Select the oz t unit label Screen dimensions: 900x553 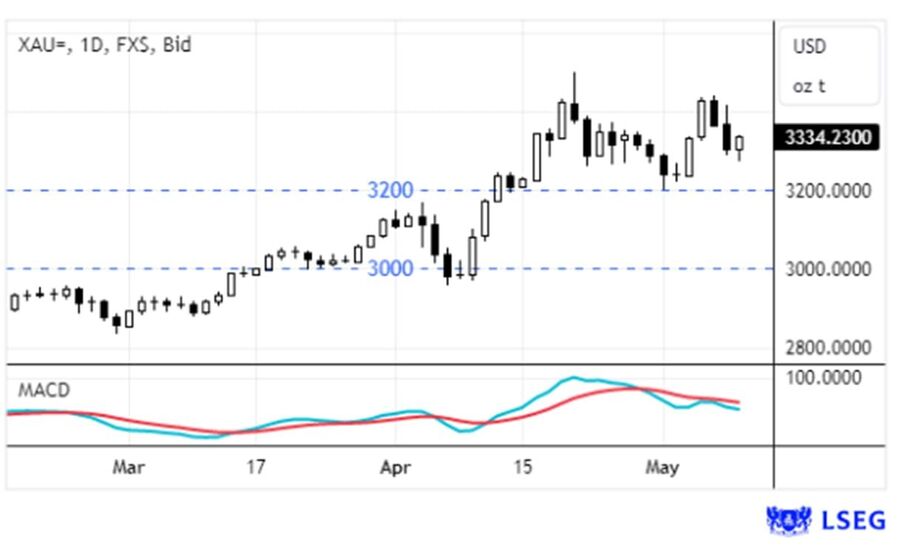point(809,86)
